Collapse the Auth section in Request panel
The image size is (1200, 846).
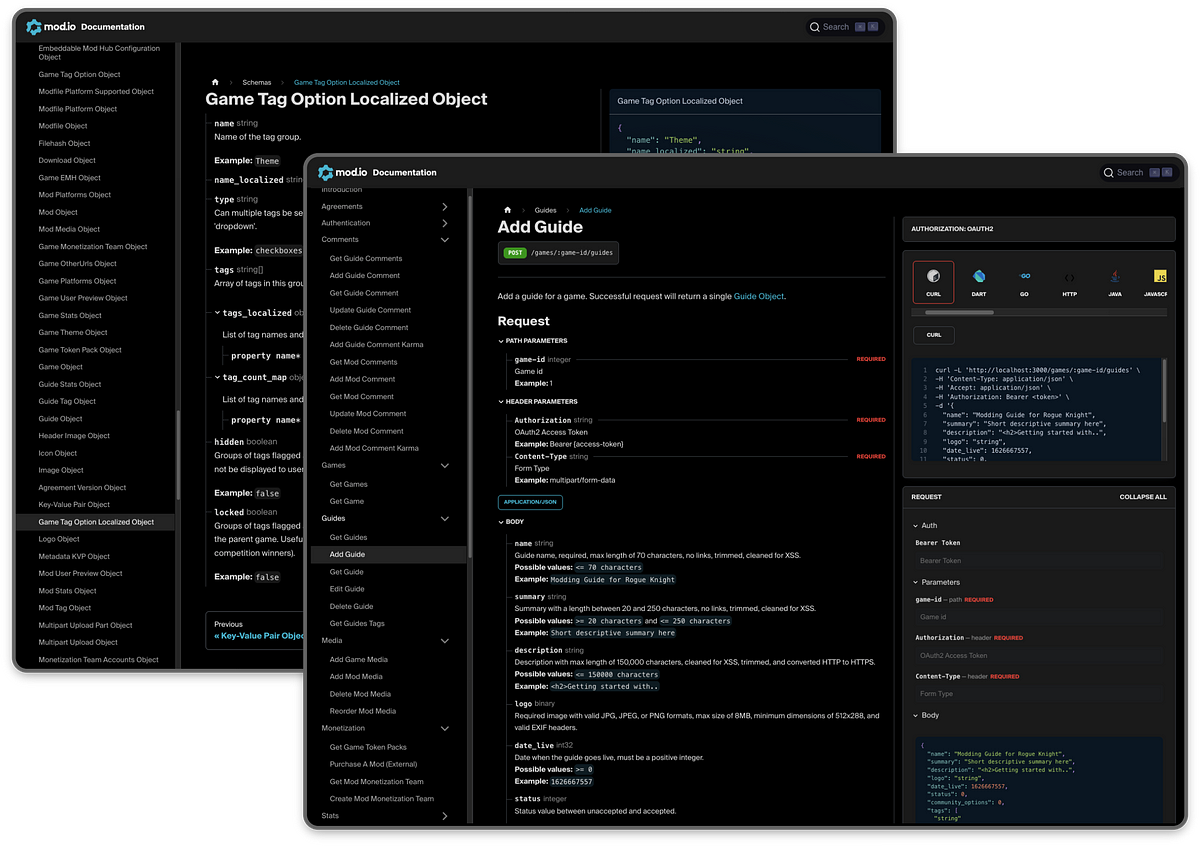[x=916, y=525]
